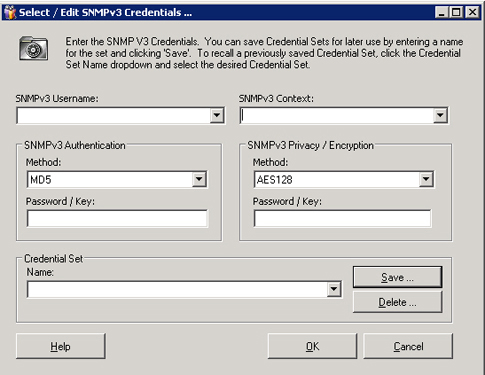
Task: Close the SNMPv3 Credentials window
Action: pyautogui.click(x=472, y=12)
